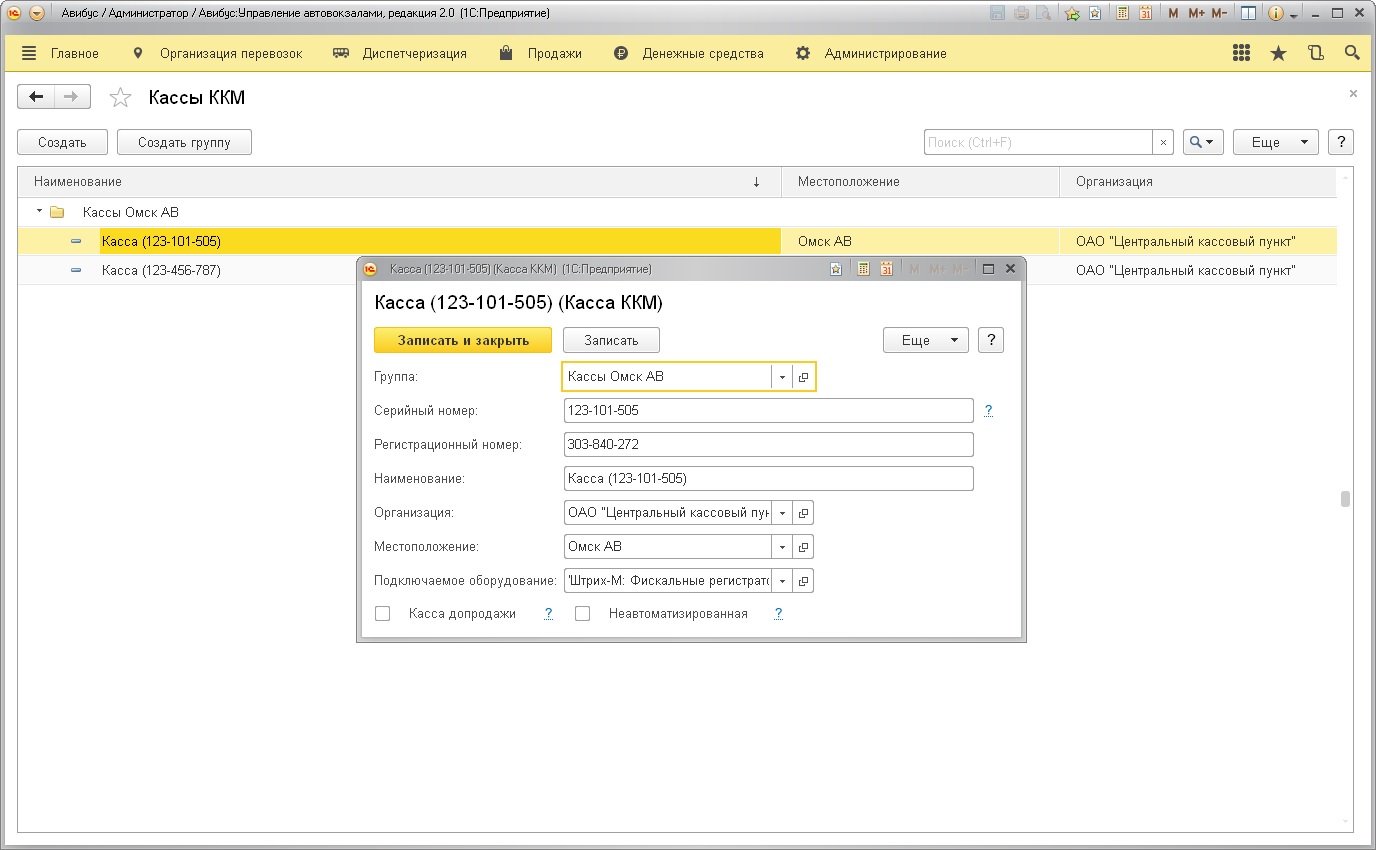Image resolution: width=1376 pixels, height=850 pixels.
Task: Open the Местоположение dropdown arrow
Action: point(782,547)
